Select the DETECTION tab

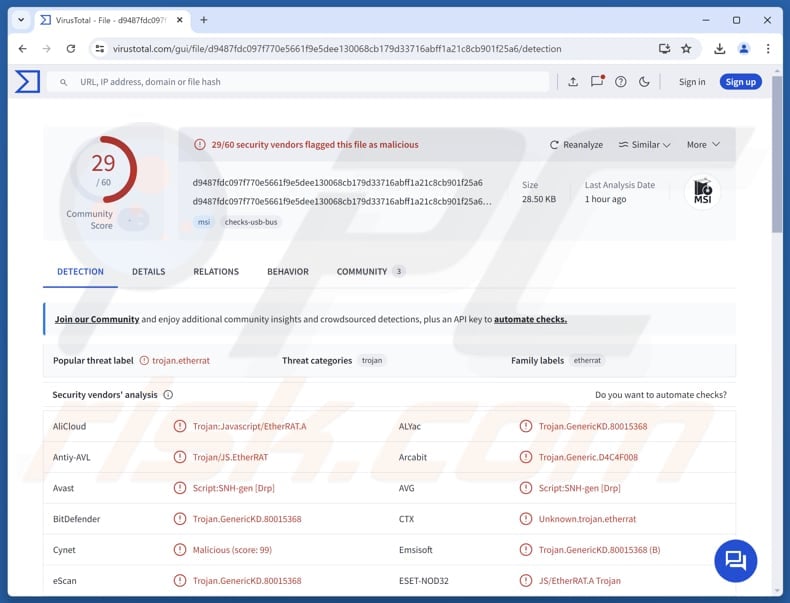(x=80, y=272)
